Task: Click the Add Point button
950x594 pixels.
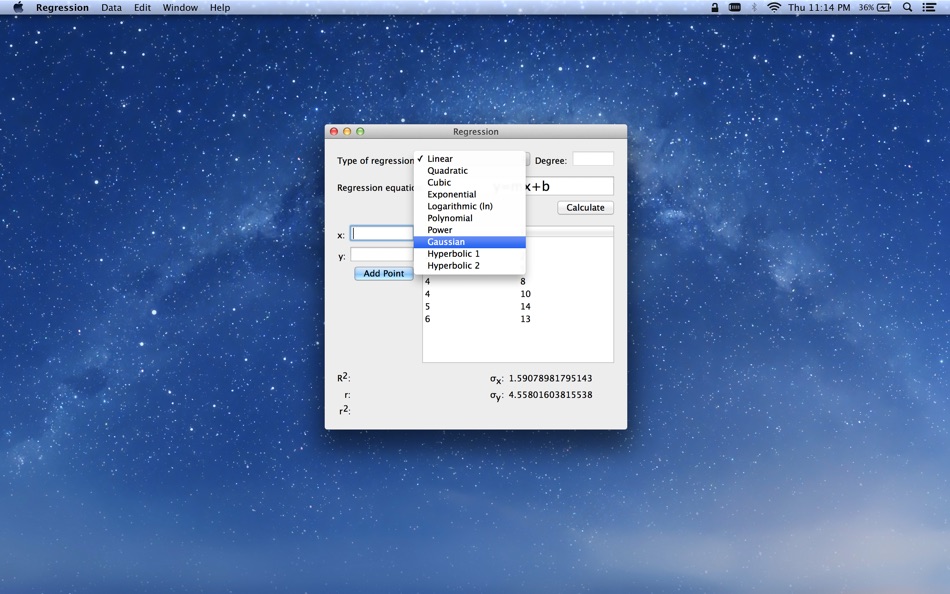Action: pyautogui.click(x=384, y=273)
